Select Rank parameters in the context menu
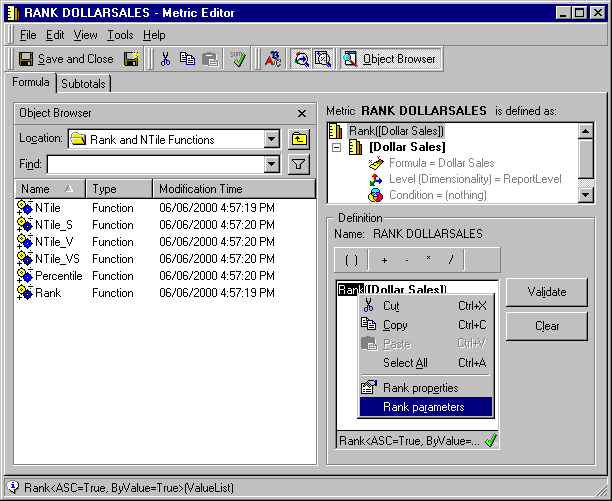Screen dimensions: 612x501 pyautogui.click(x=426, y=407)
